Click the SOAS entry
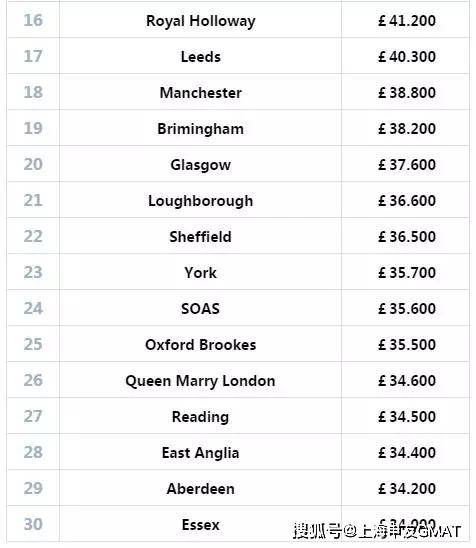Image resolution: width=476 pixels, height=548 pixels. [x=201, y=309]
